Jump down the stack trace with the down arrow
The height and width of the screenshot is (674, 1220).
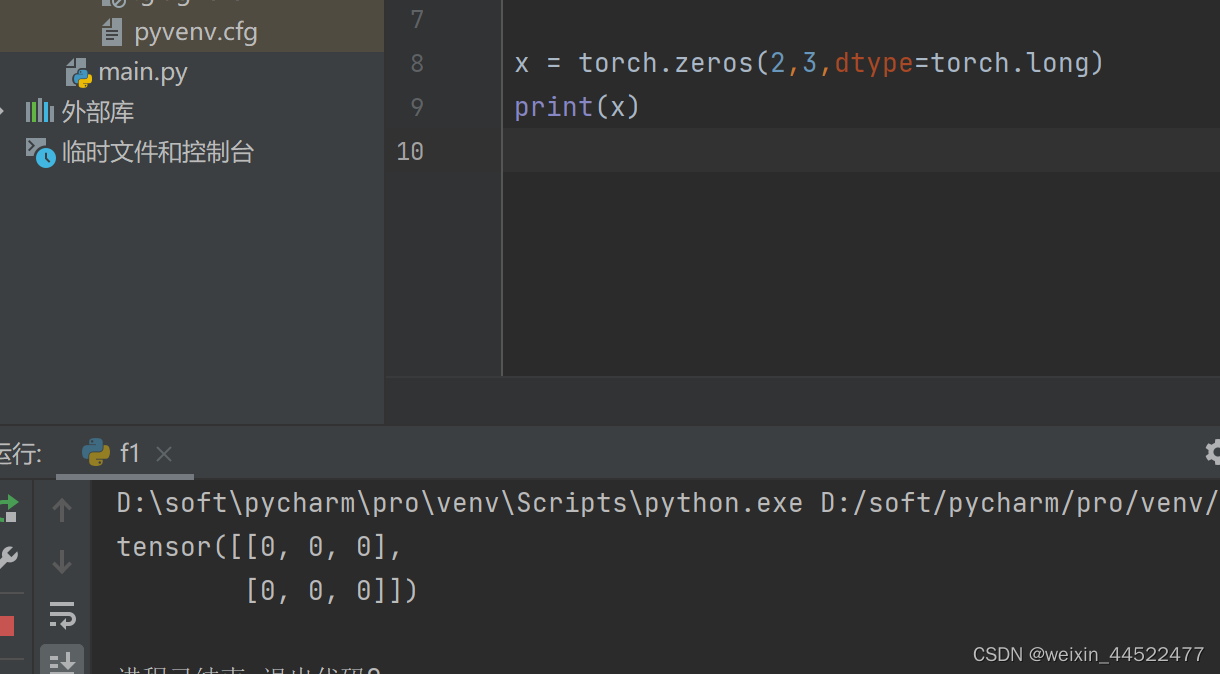62,561
